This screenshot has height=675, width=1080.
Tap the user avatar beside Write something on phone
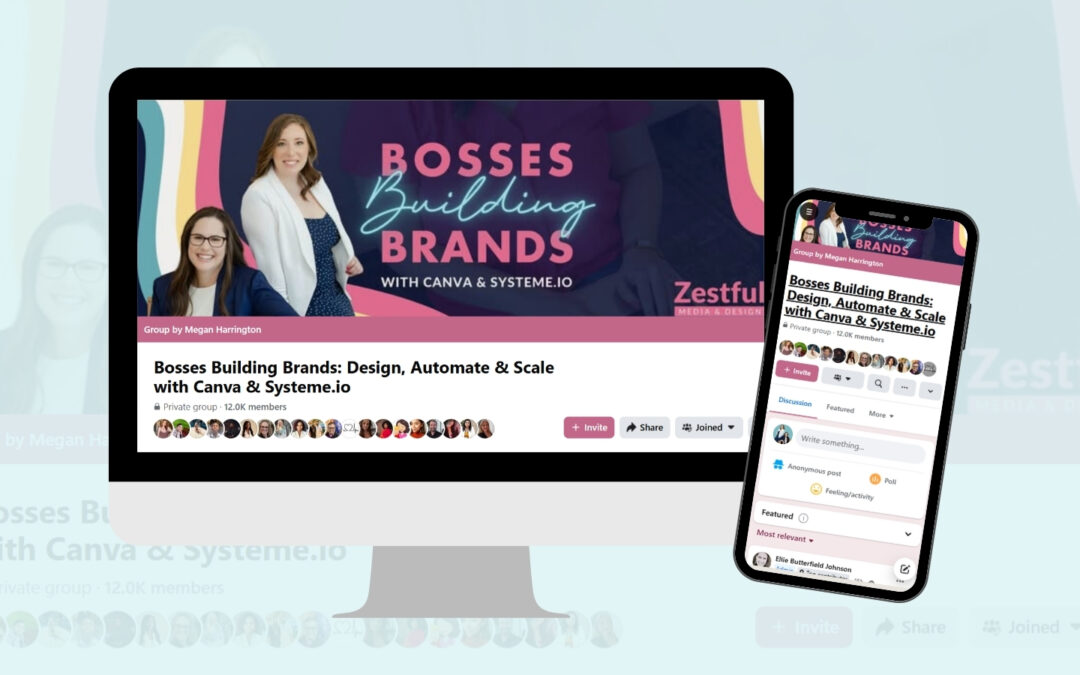782,434
